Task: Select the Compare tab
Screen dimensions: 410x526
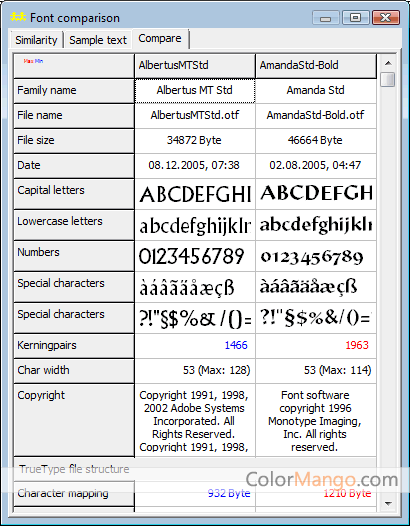Action: pyautogui.click(x=160, y=38)
